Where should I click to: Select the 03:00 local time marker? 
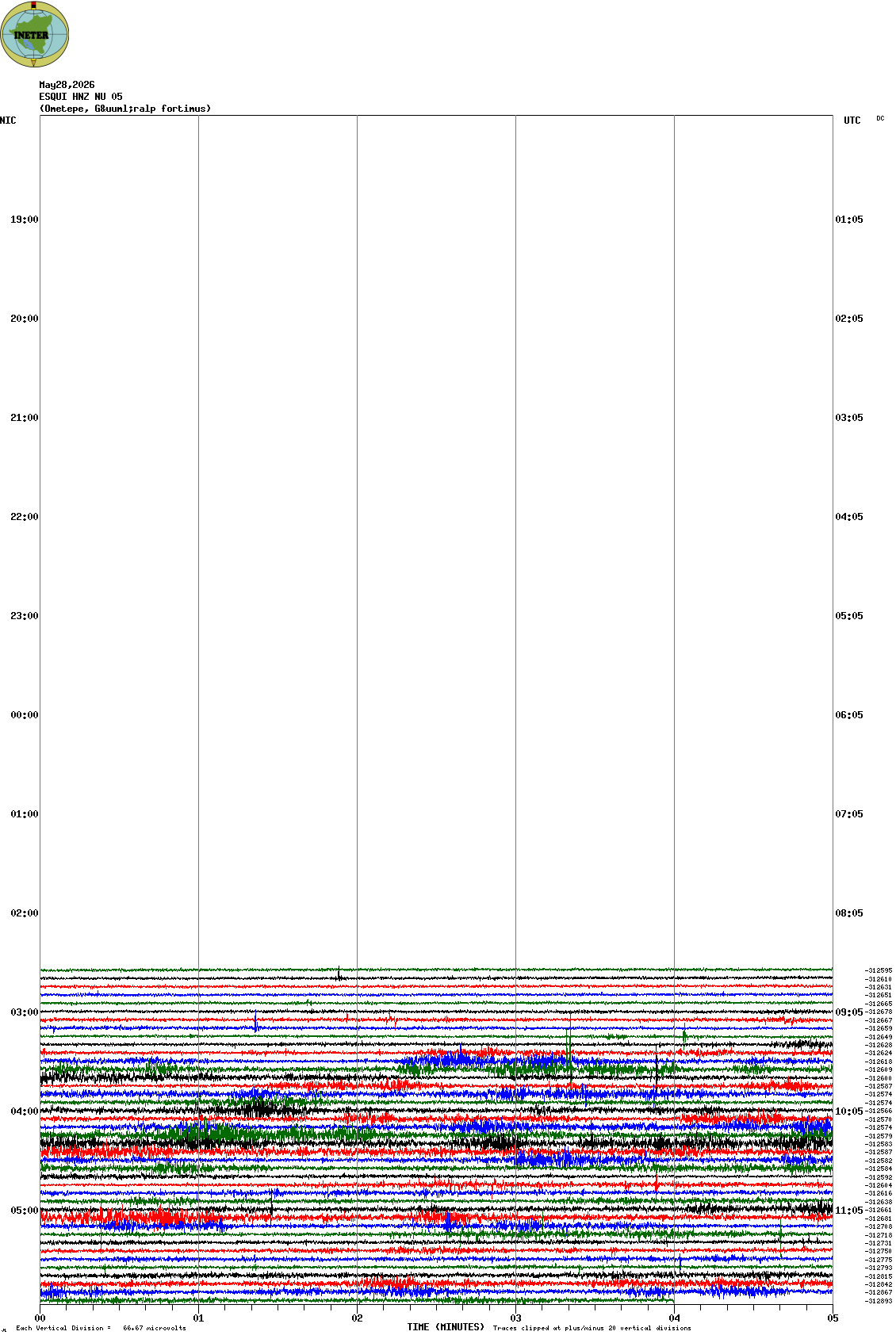coord(24,1012)
